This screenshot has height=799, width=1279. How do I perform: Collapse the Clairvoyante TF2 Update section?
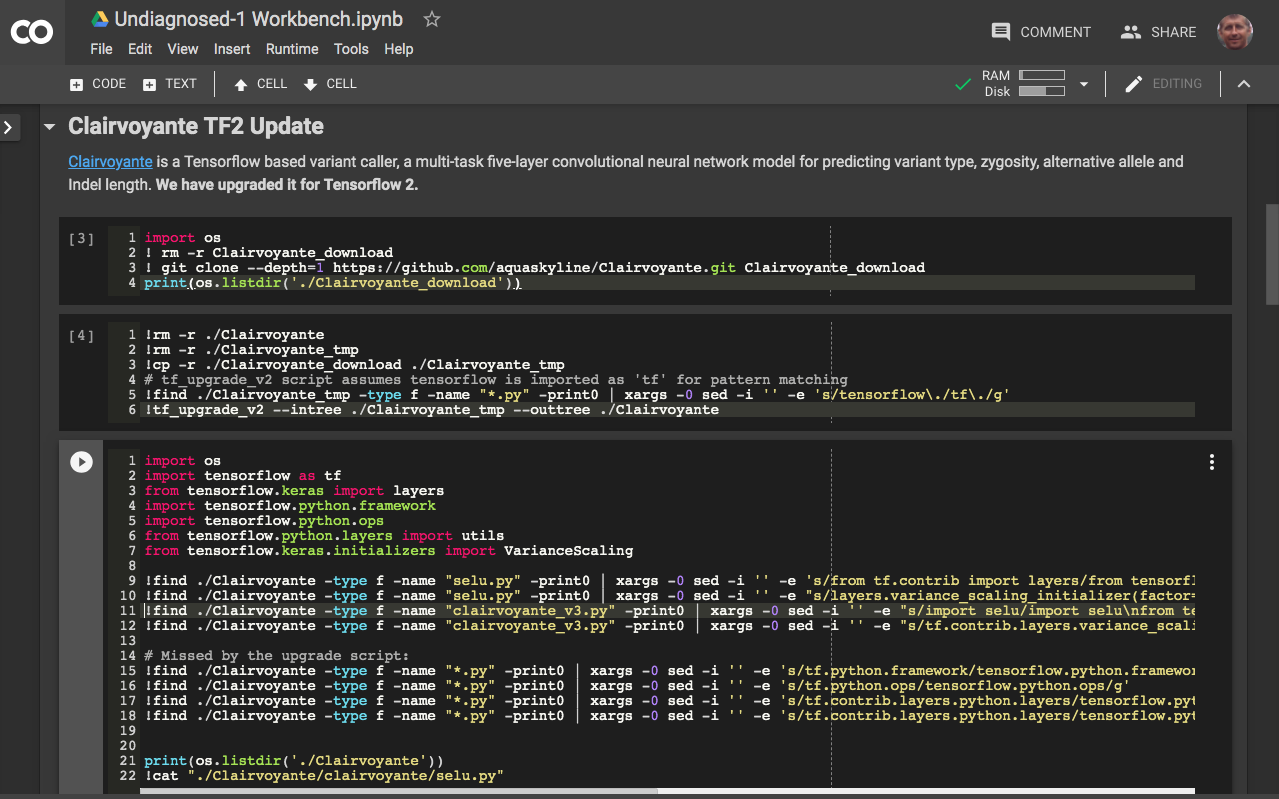(x=49, y=127)
